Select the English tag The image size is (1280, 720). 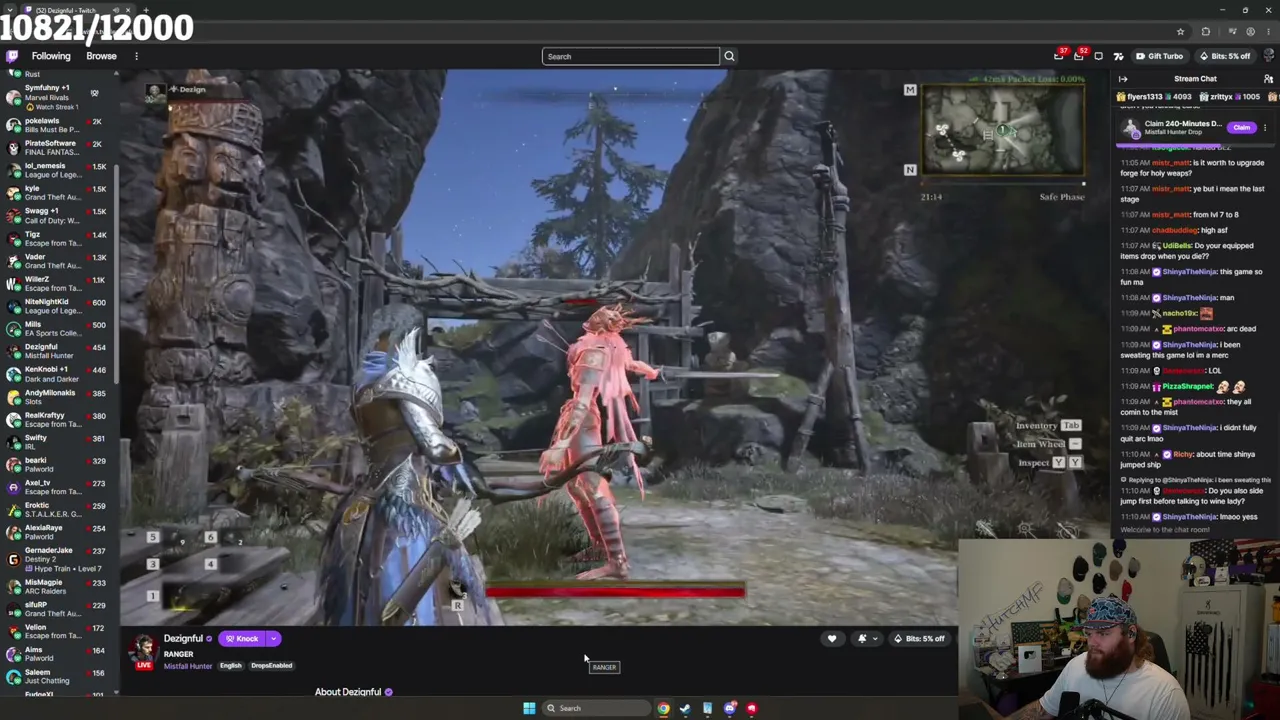pyautogui.click(x=230, y=666)
